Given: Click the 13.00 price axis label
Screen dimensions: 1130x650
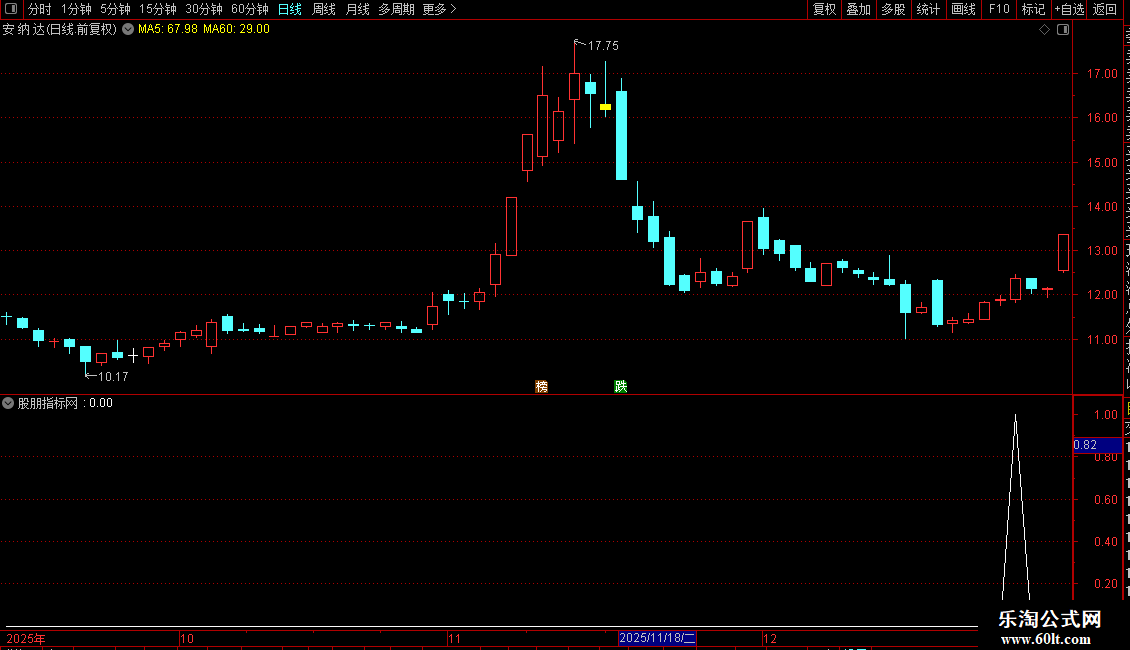Looking at the screenshot, I should (x=1102, y=251).
